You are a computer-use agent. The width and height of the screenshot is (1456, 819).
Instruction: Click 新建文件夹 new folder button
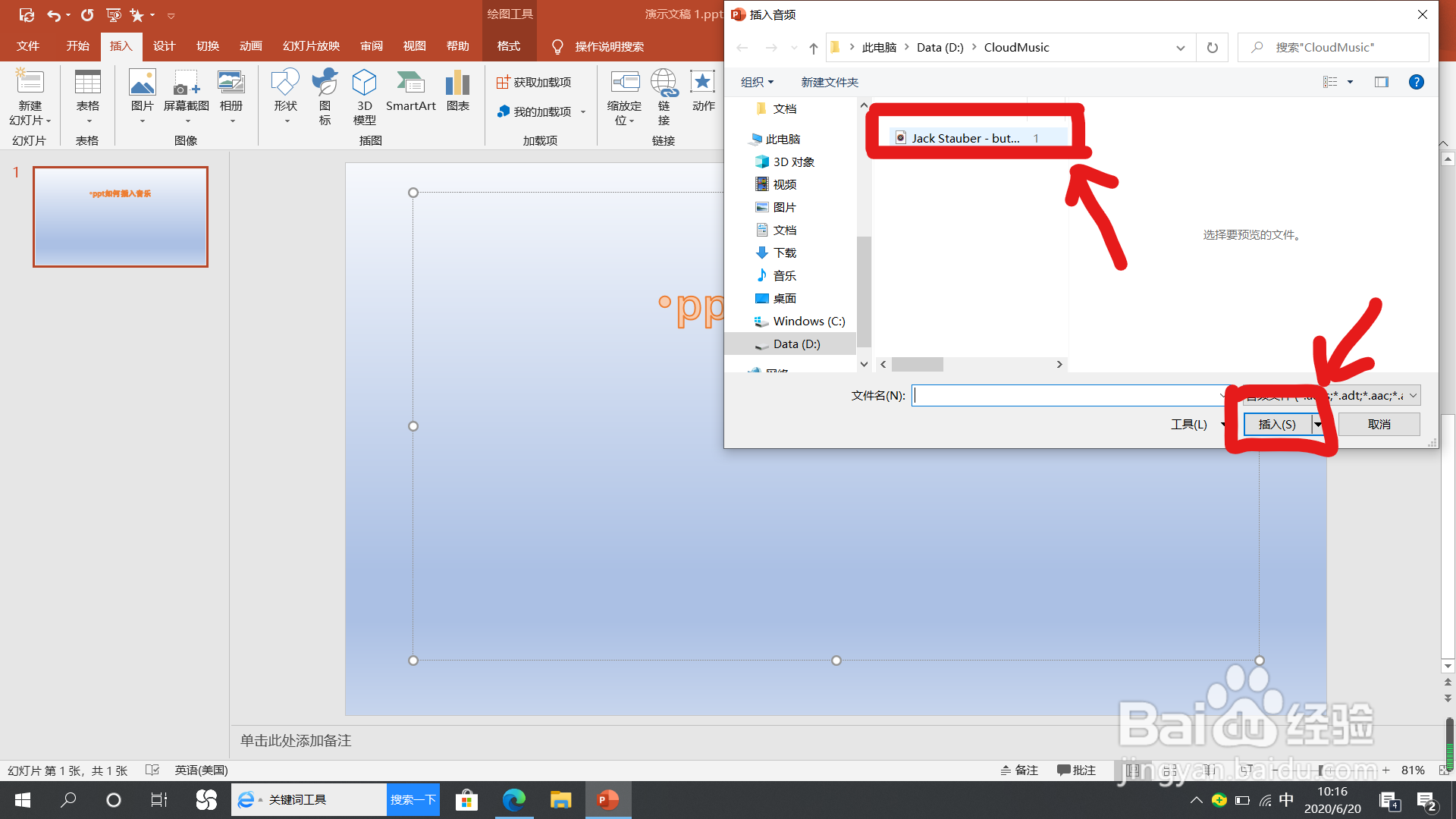tap(829, 82)
